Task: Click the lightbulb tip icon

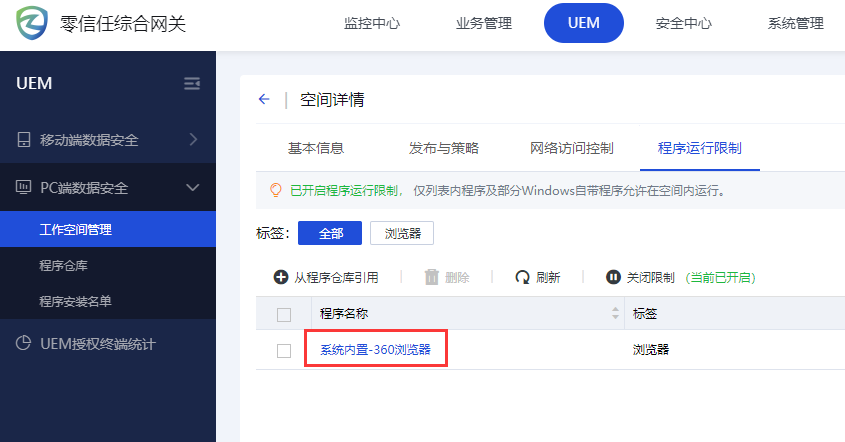Action: pyautogui.click(x=275, y=190)
